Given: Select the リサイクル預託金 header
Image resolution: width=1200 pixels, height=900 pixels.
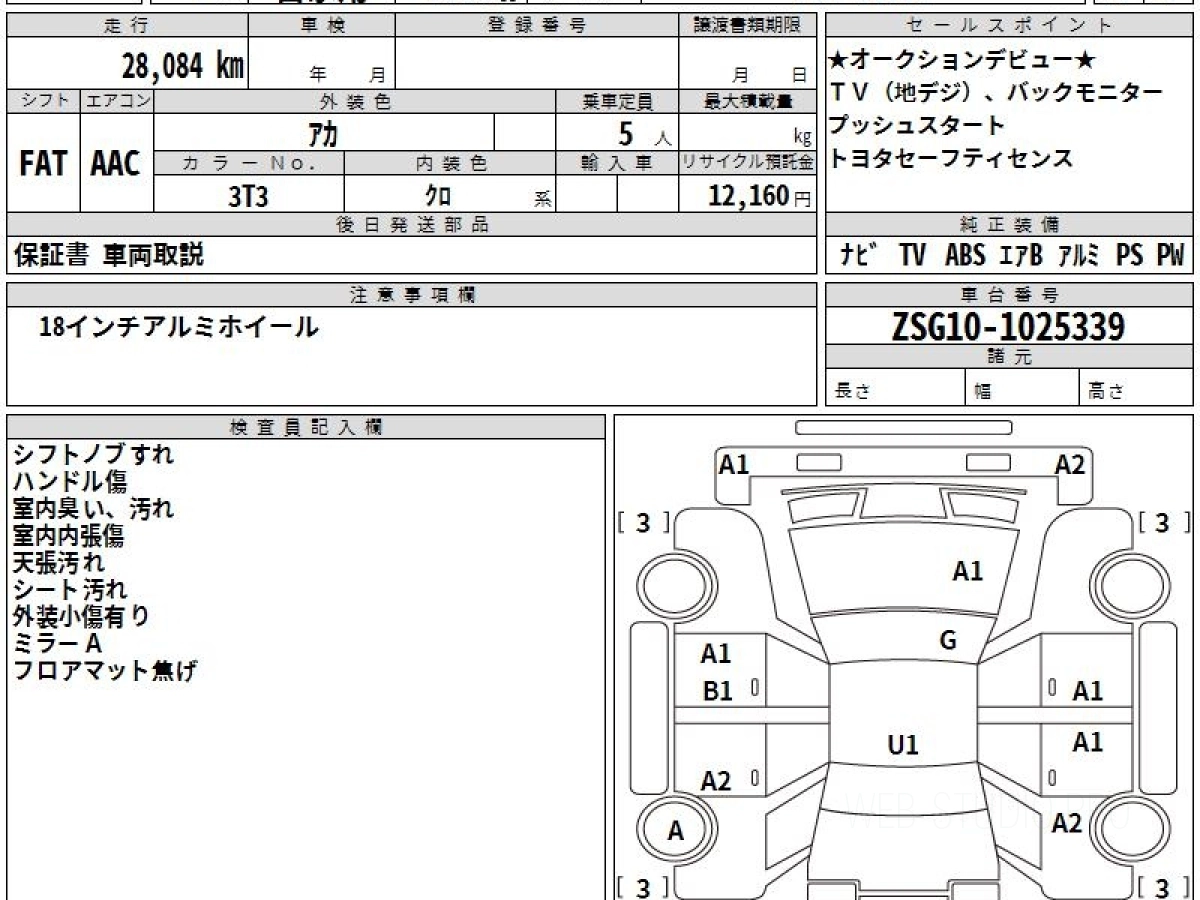Looking at the screenshot, I should tap(747, 163).
